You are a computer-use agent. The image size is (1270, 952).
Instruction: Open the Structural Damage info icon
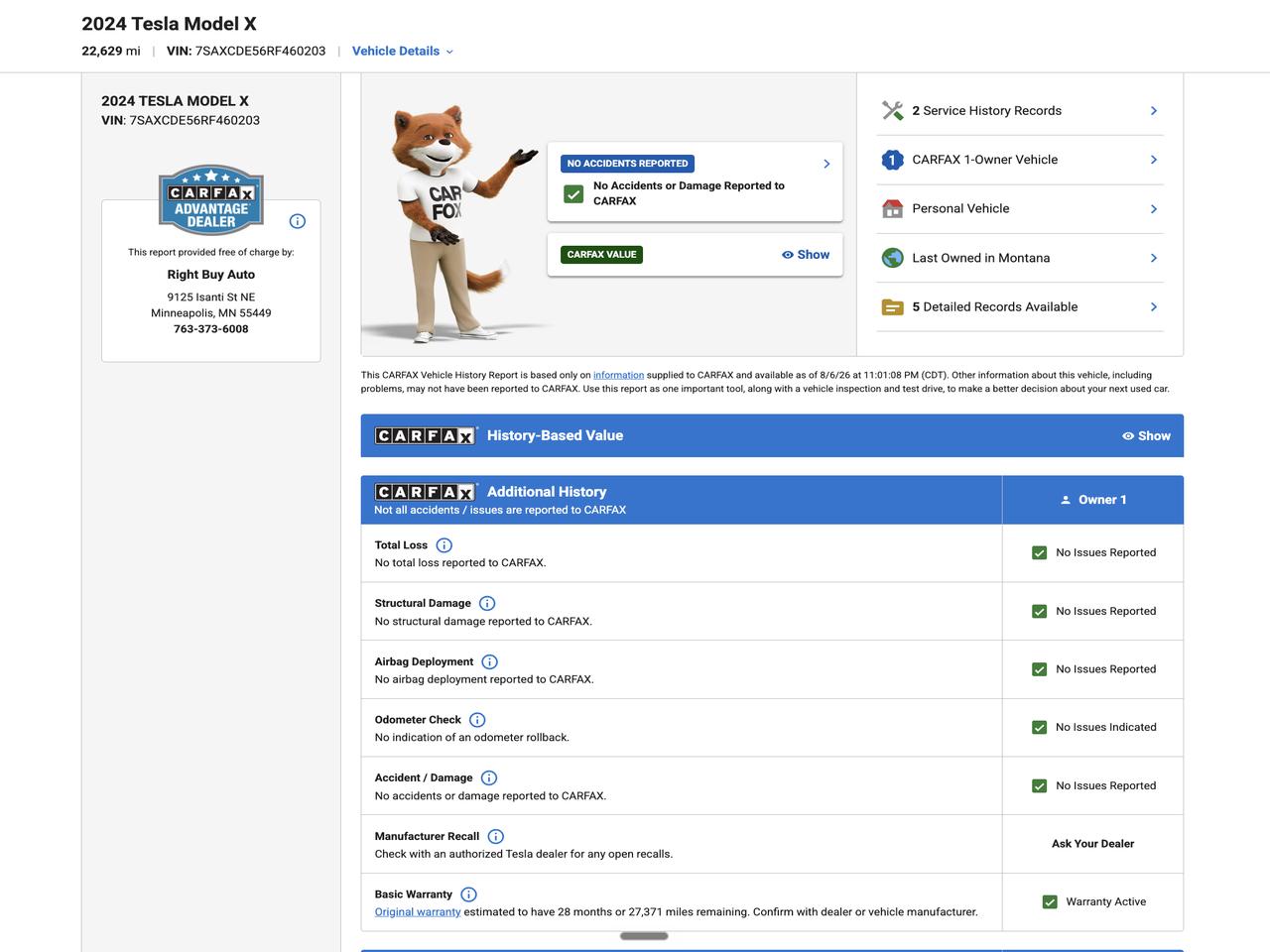click(x=487, y=603)
